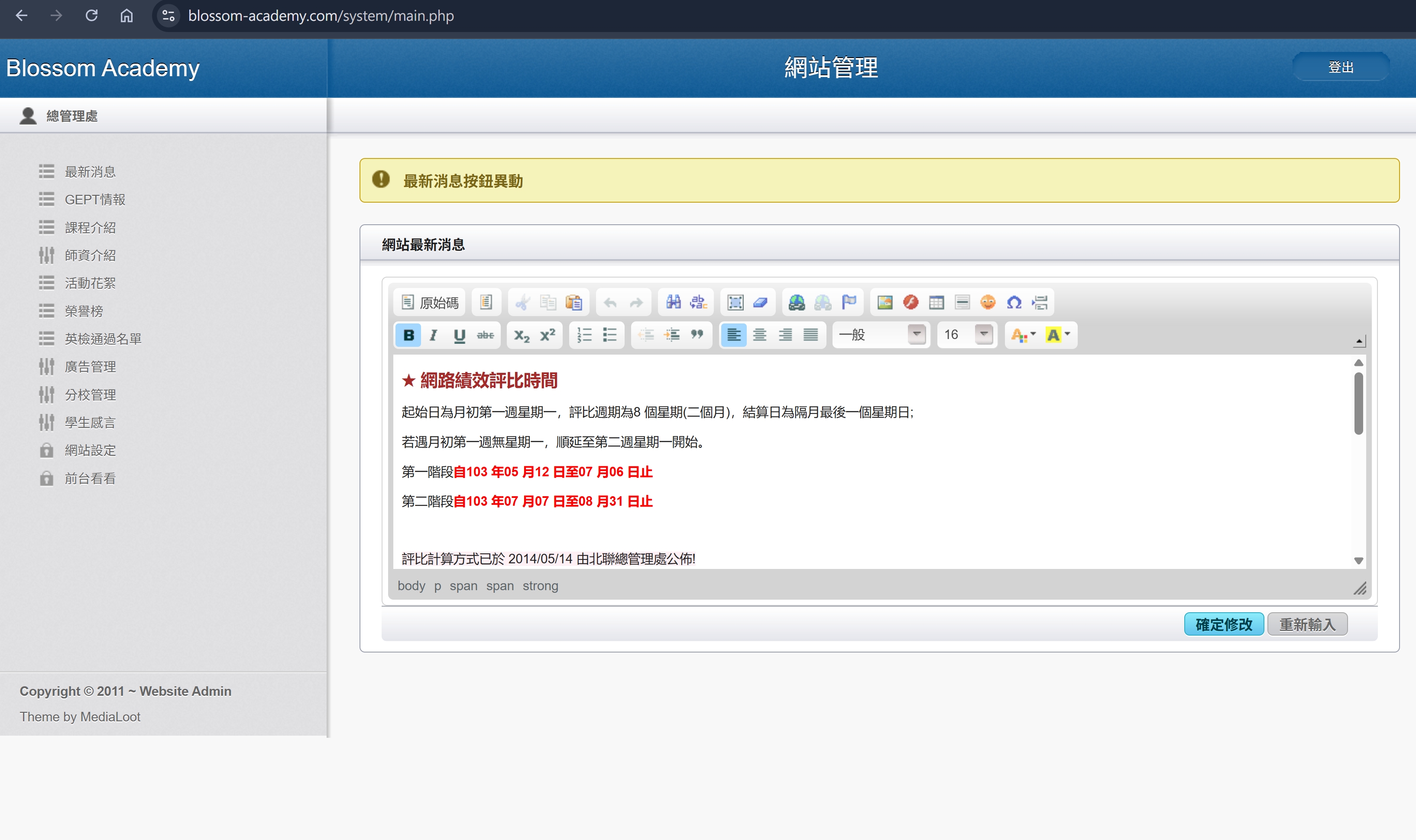Click the redo arrow icon

(x=636, y=303)
